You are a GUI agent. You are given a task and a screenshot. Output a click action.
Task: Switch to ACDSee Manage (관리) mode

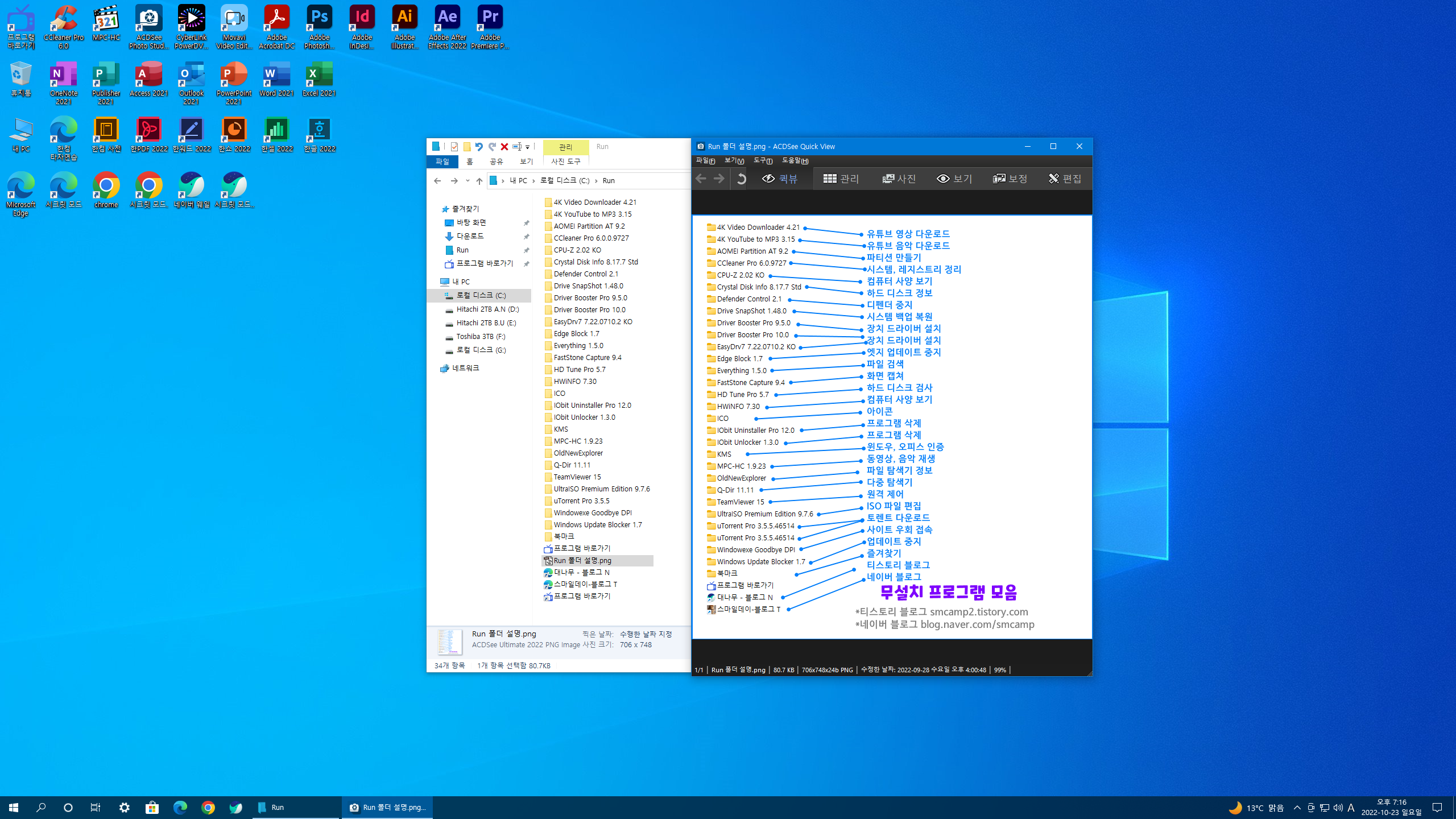tap(841, 179)
